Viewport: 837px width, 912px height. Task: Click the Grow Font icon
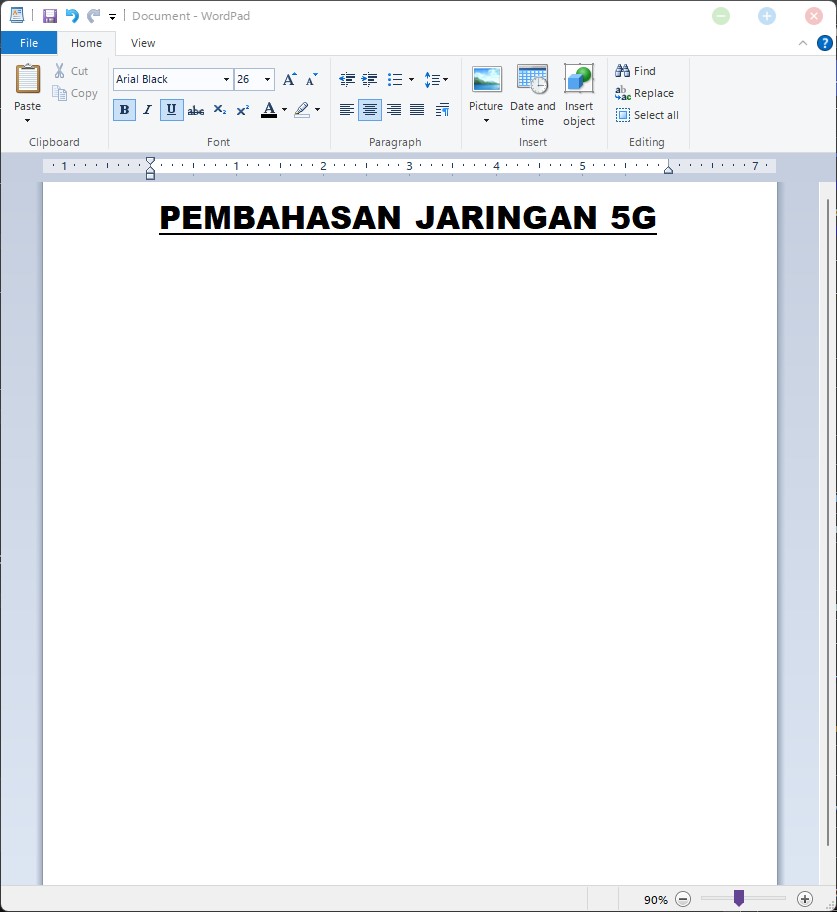click(288, 79)
